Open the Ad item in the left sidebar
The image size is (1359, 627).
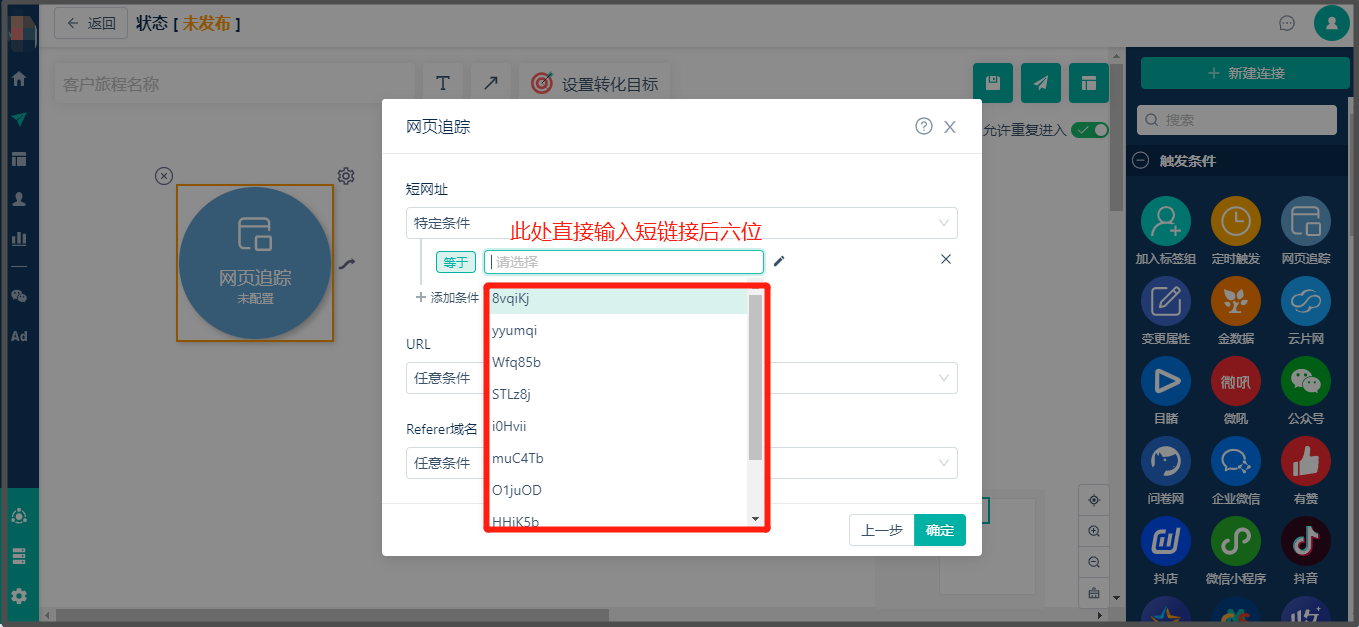pos(19,336)
